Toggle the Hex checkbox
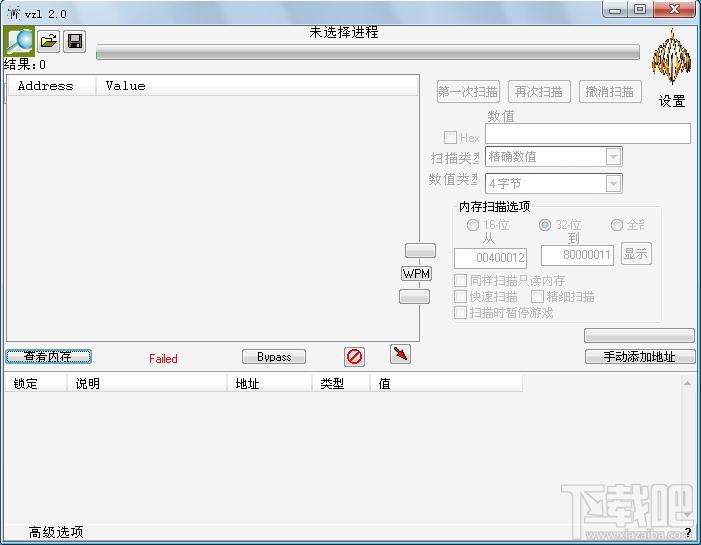The height and width of the screenshot is (545, 701). pos(450,137)
